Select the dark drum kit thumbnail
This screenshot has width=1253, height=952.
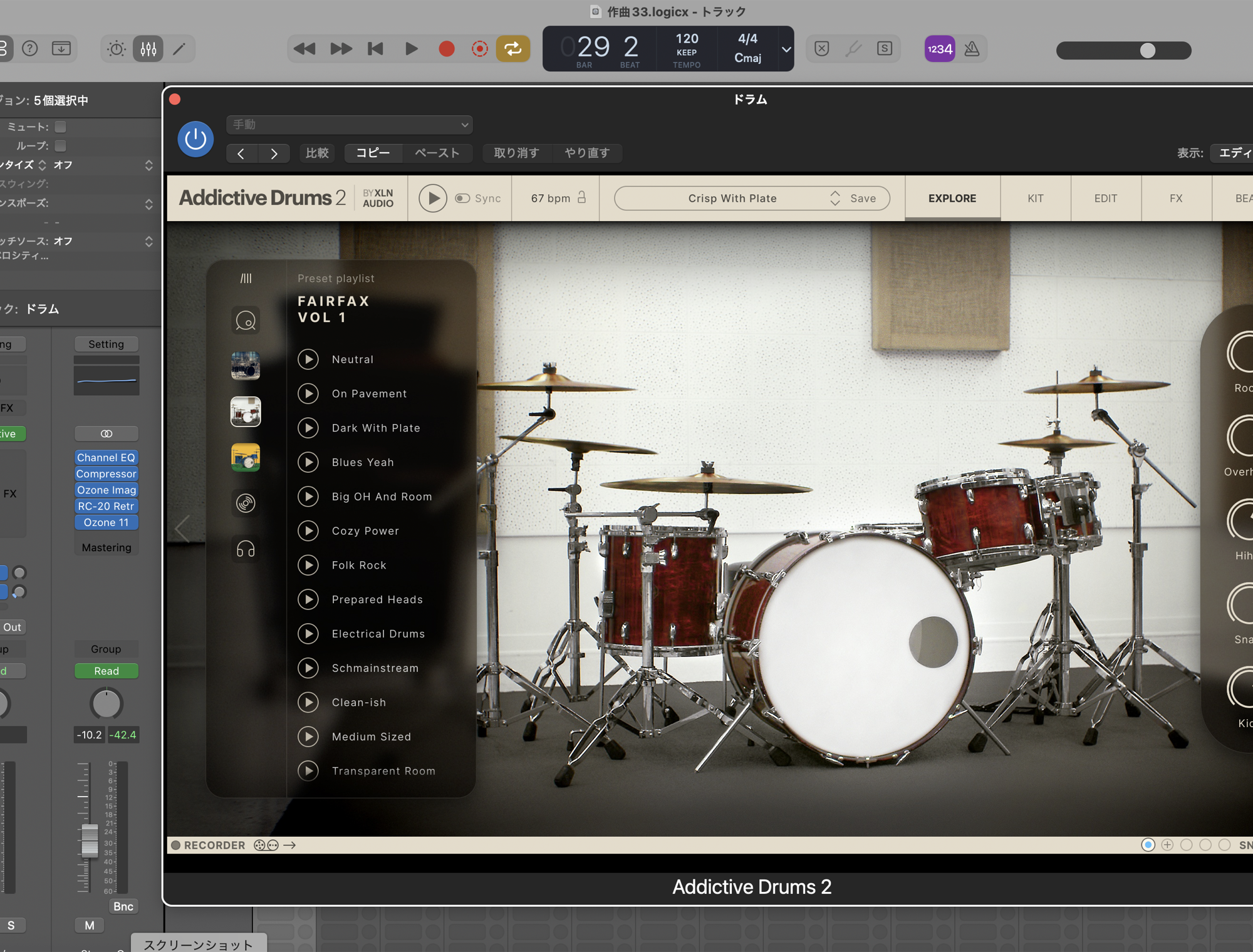tap(246, 366)
